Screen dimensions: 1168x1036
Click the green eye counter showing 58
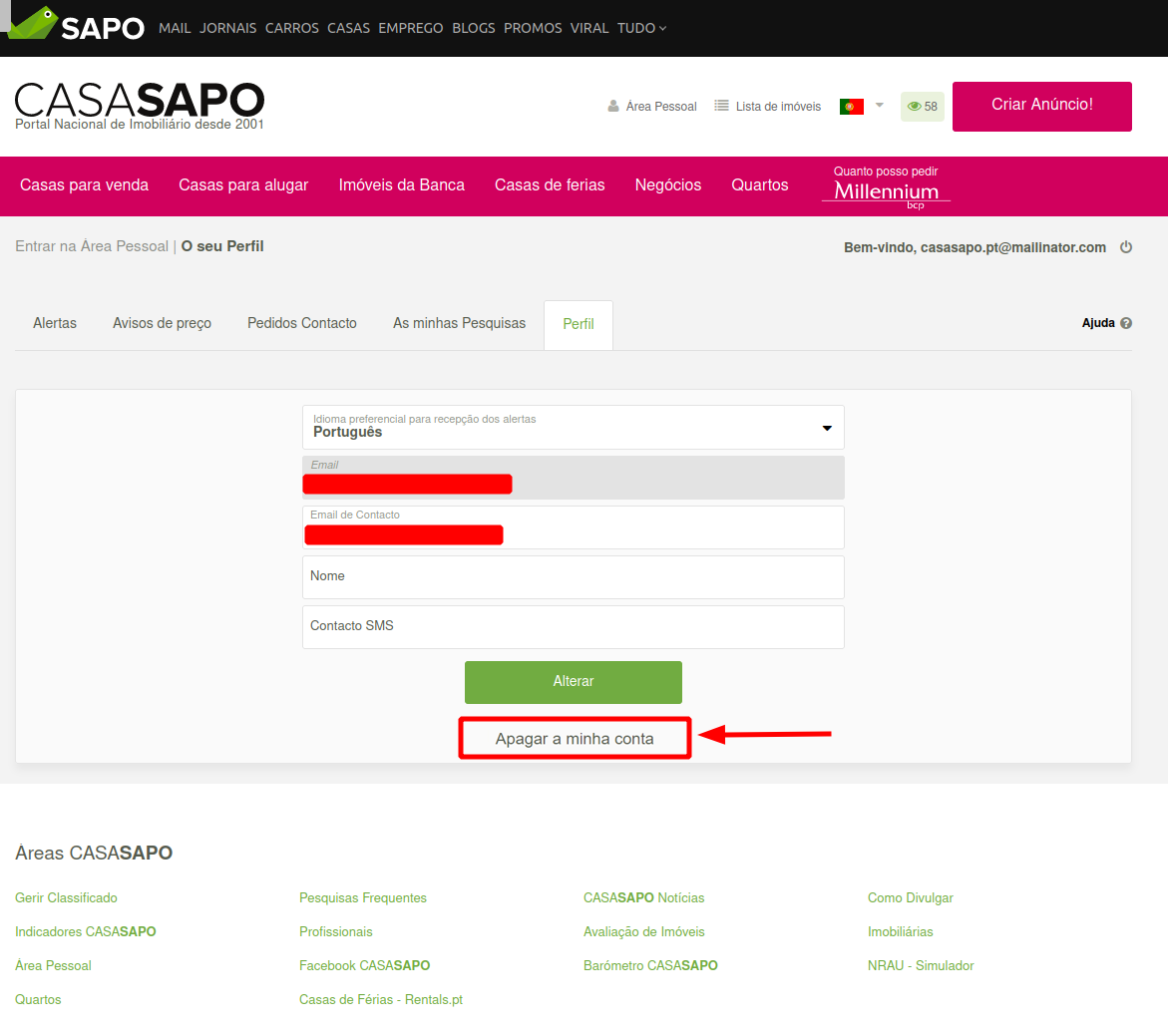point(923,107)
